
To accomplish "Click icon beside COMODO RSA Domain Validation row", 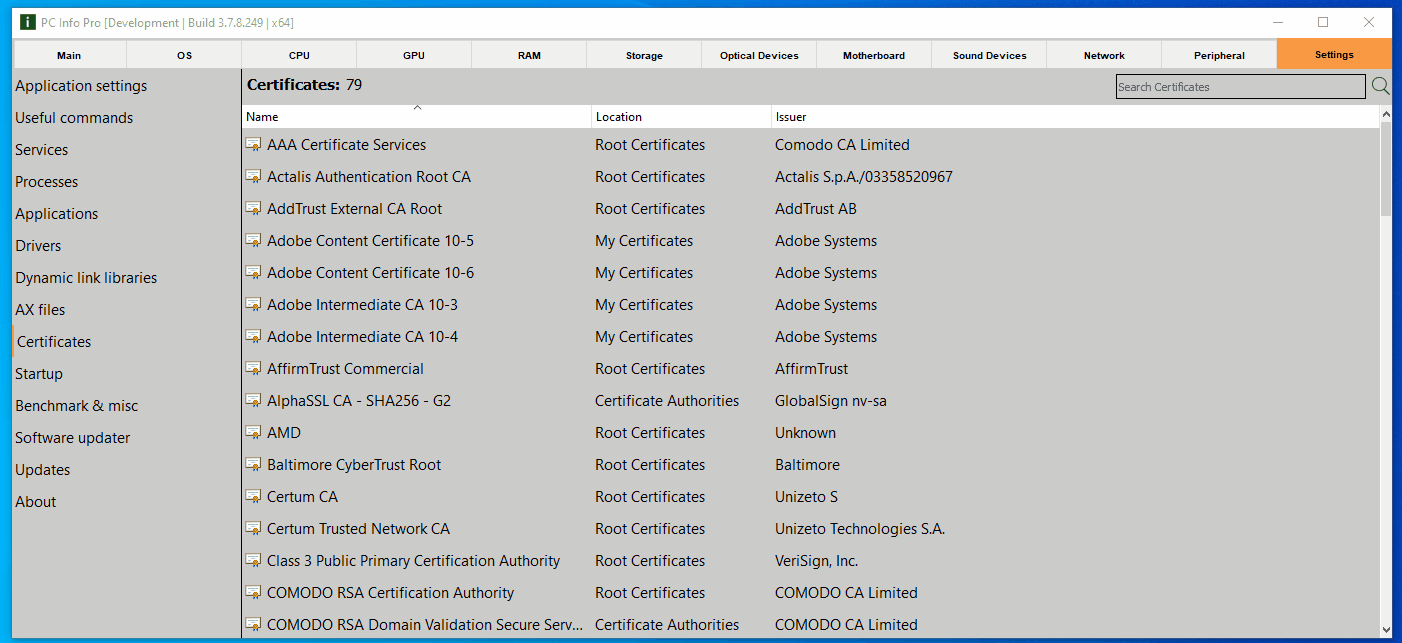I will [254, 625].
